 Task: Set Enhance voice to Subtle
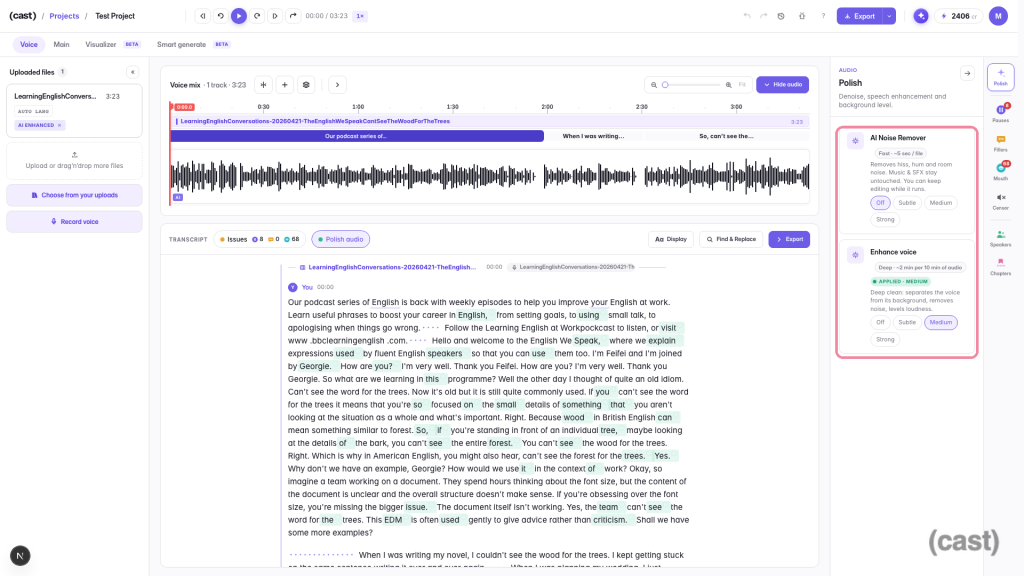[x=907, y=322]
